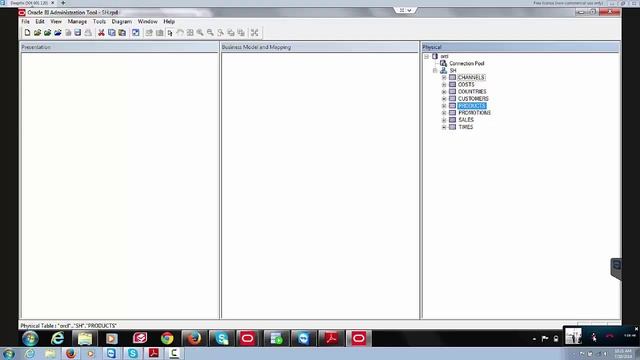Click the Zoom out magnifier icon
640x360 pixels.
[x=210, y=33]
